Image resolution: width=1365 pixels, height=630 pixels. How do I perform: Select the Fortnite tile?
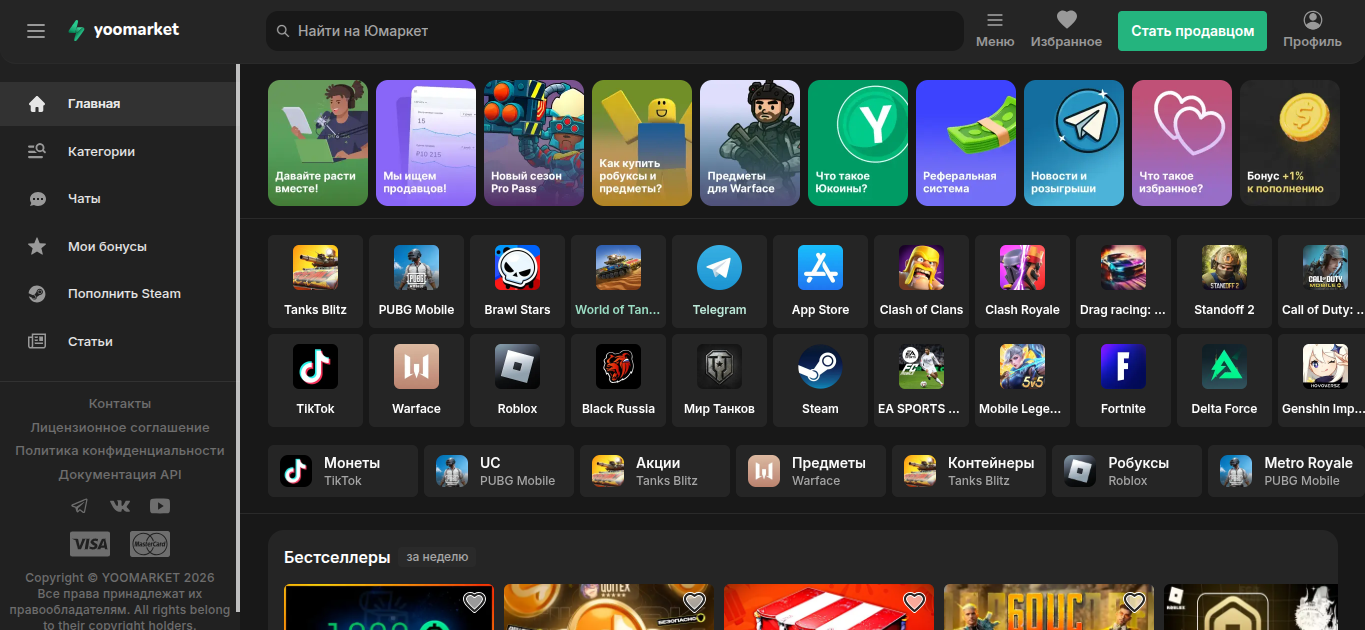coord(1123,380)
